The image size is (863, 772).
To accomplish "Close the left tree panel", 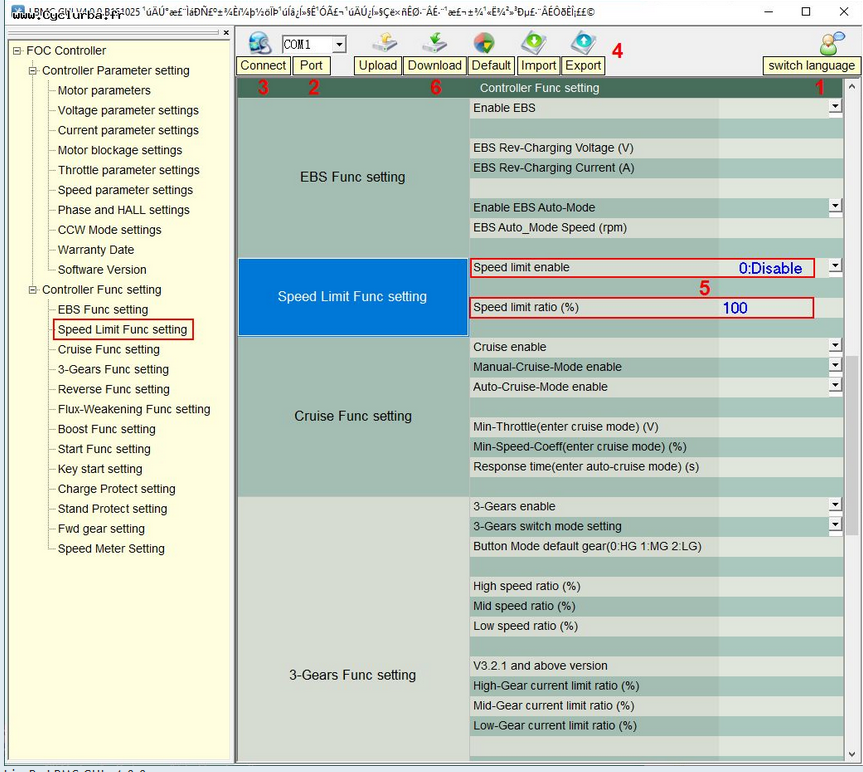I will [x=226, y=32].
